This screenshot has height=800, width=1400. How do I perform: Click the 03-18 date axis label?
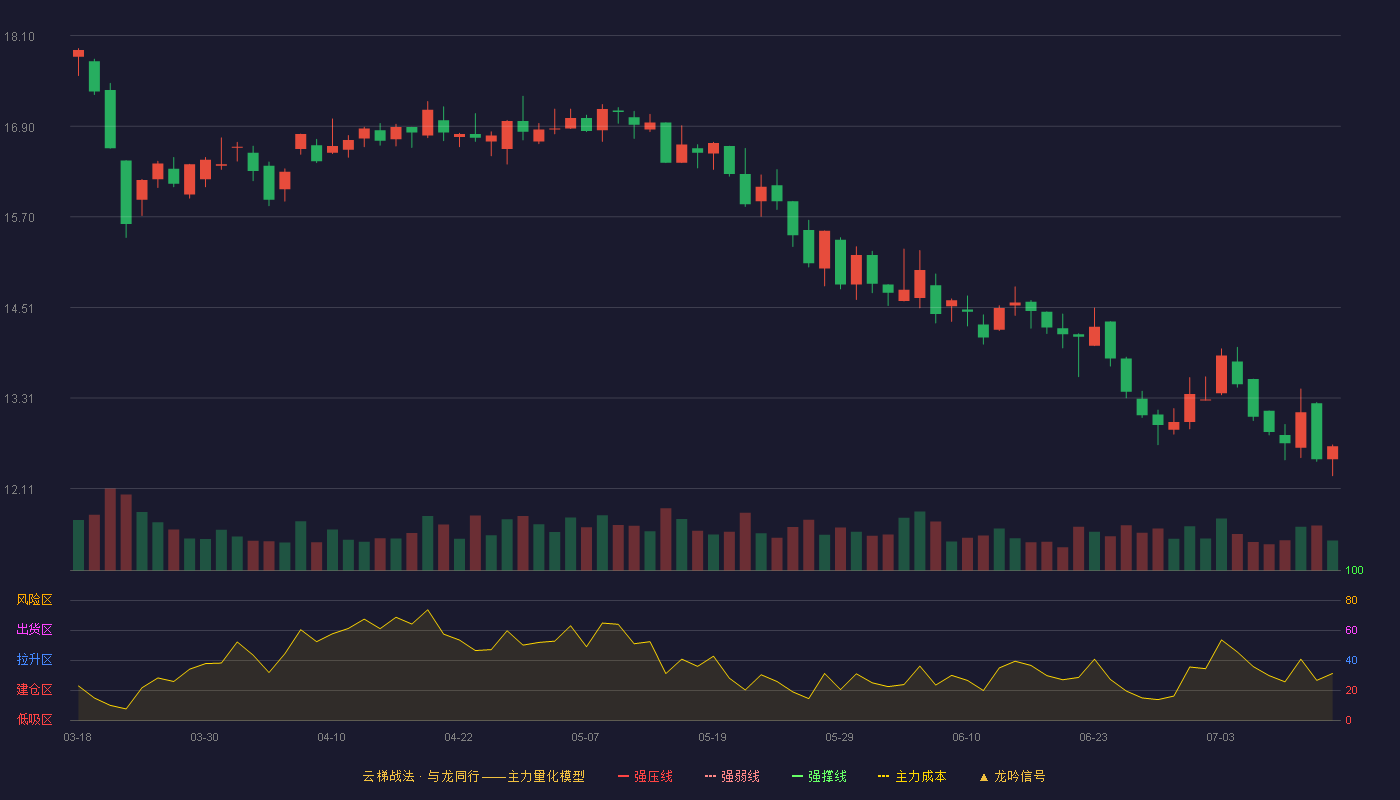point(77,737)
